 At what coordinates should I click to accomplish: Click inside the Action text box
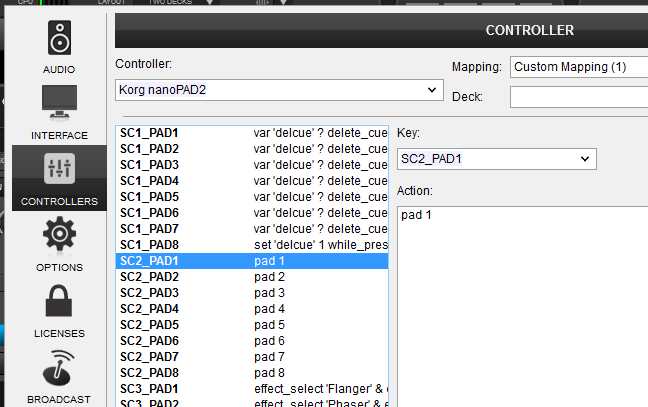(x=523, y=307)
